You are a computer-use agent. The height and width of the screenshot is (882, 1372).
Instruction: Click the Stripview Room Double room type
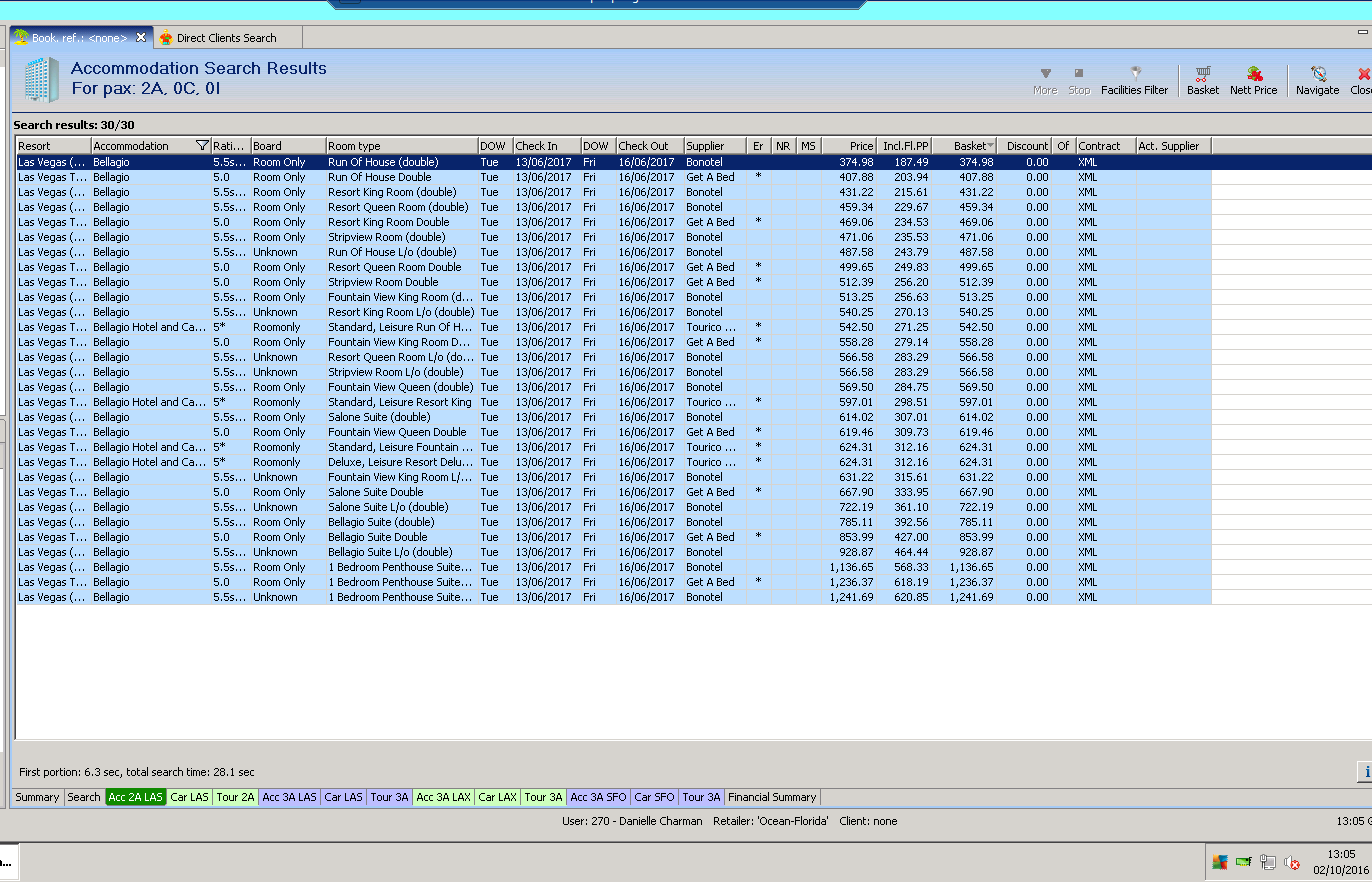[383, 282]
